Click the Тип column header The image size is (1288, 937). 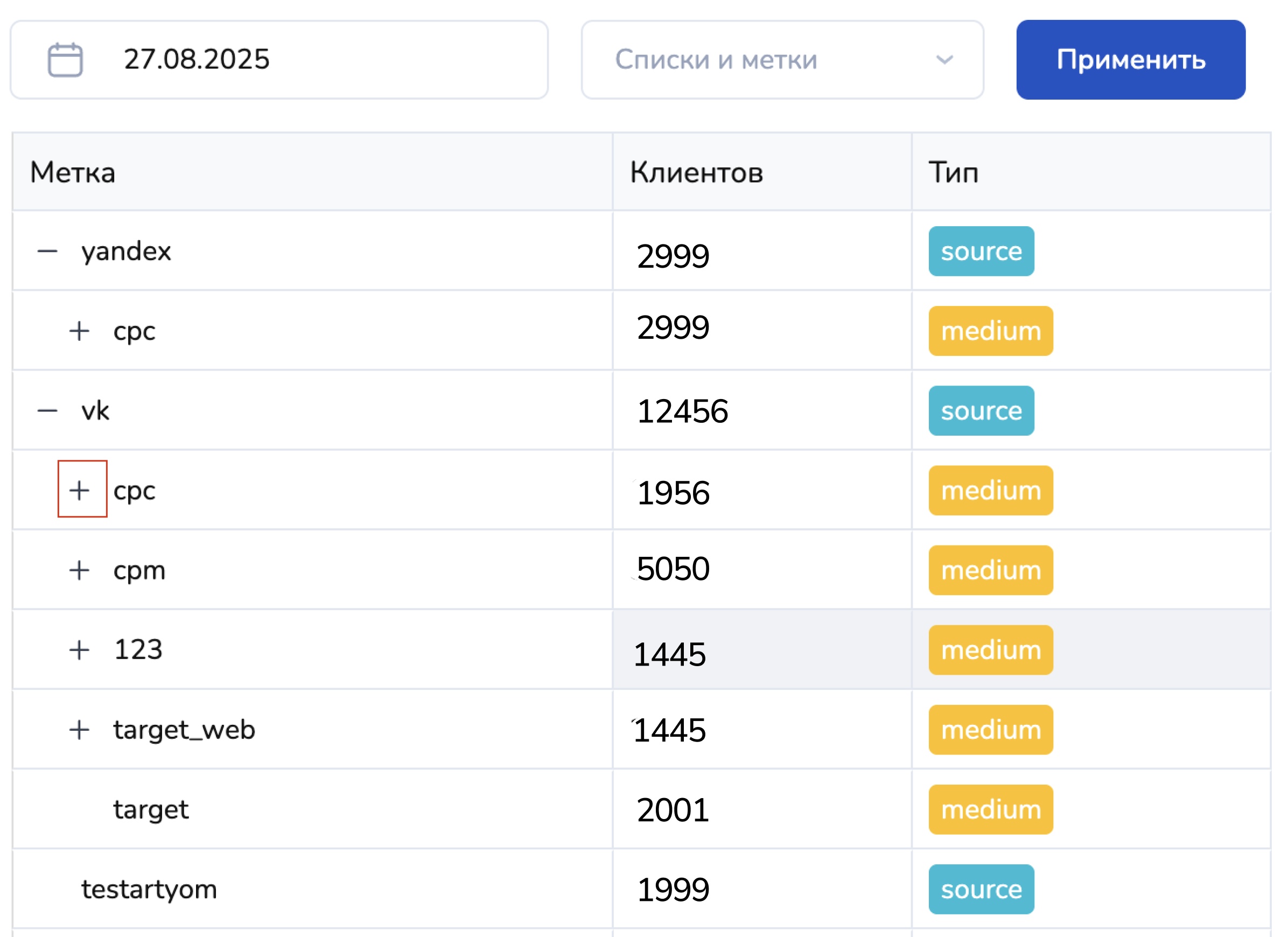tap(953, 172)
